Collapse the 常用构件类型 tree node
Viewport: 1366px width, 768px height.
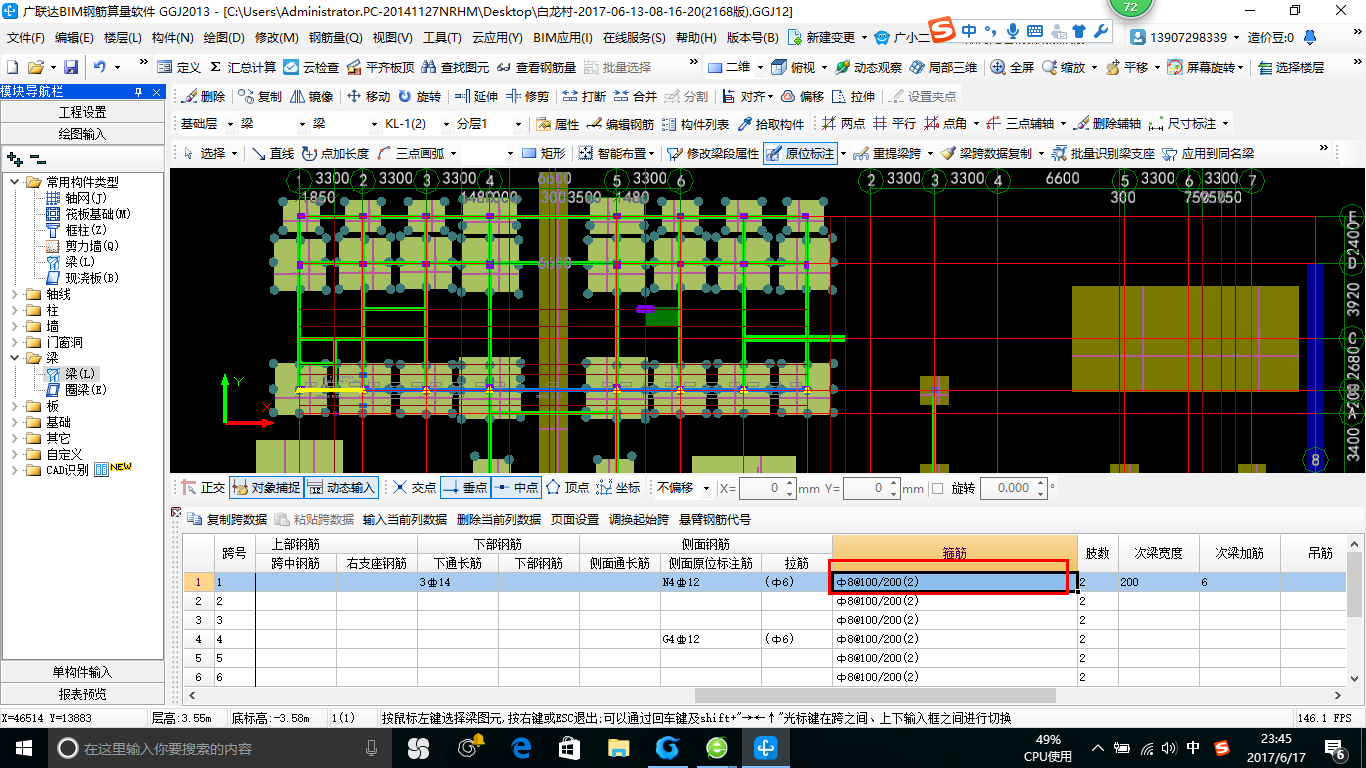(15, 182)
